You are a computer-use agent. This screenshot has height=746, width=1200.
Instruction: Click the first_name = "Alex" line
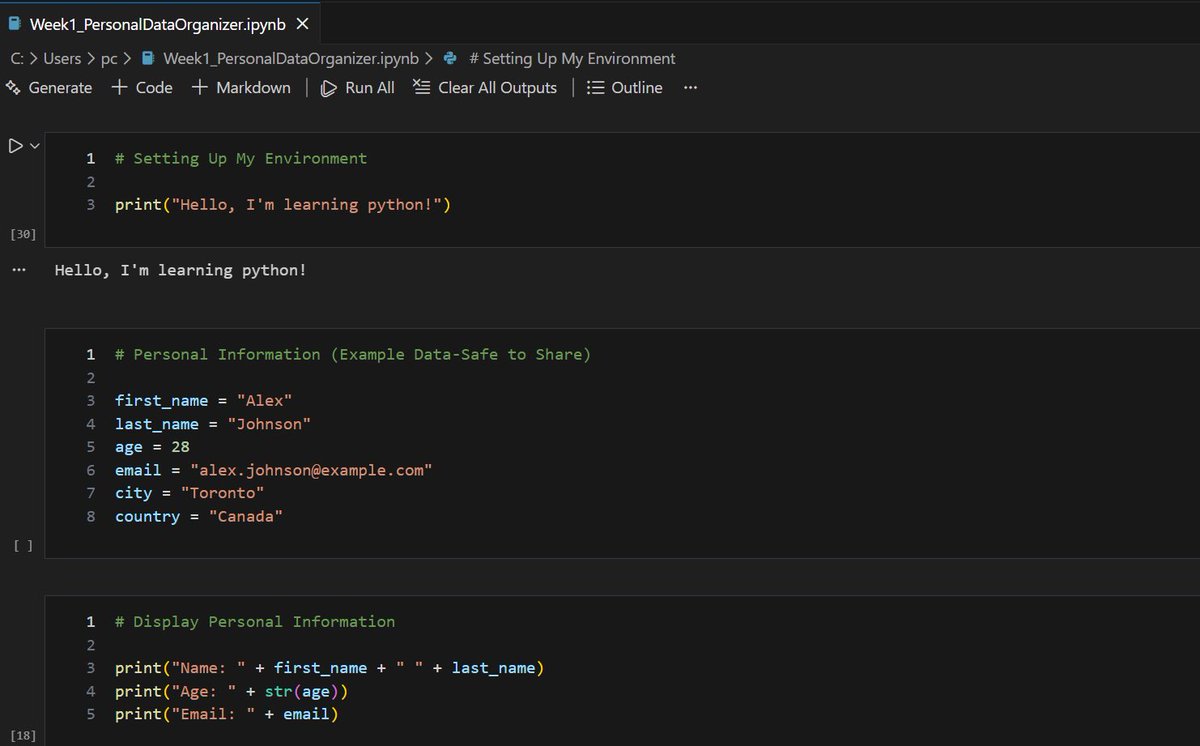(x=204, y=400)
